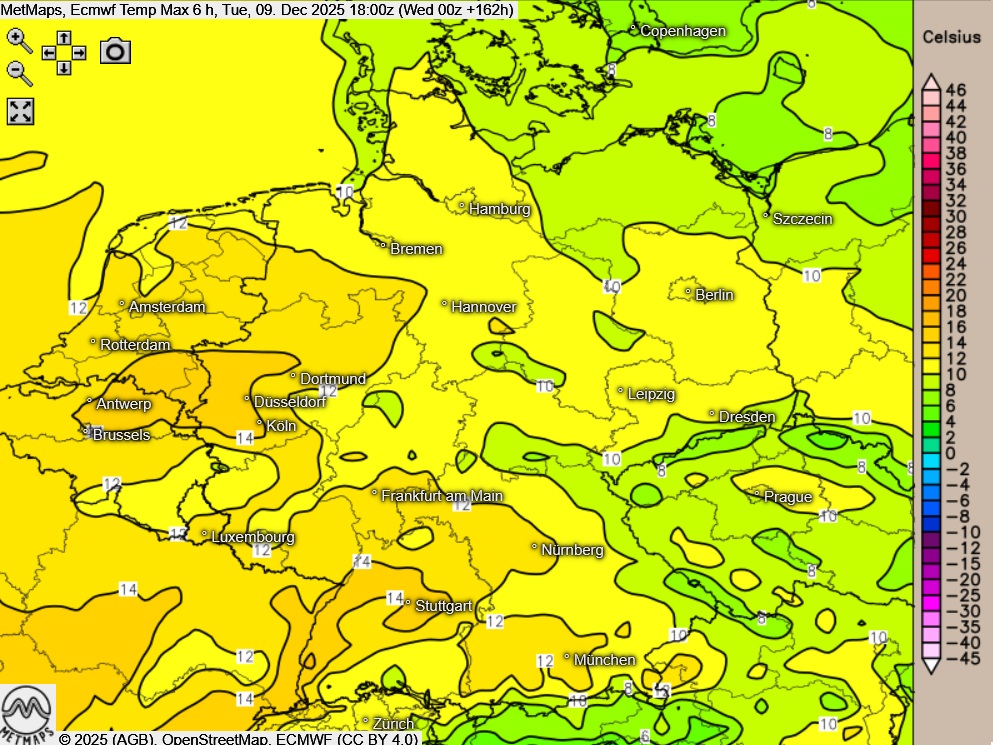Click the MetMaps logo in the corner

click(x=28, y=713)
